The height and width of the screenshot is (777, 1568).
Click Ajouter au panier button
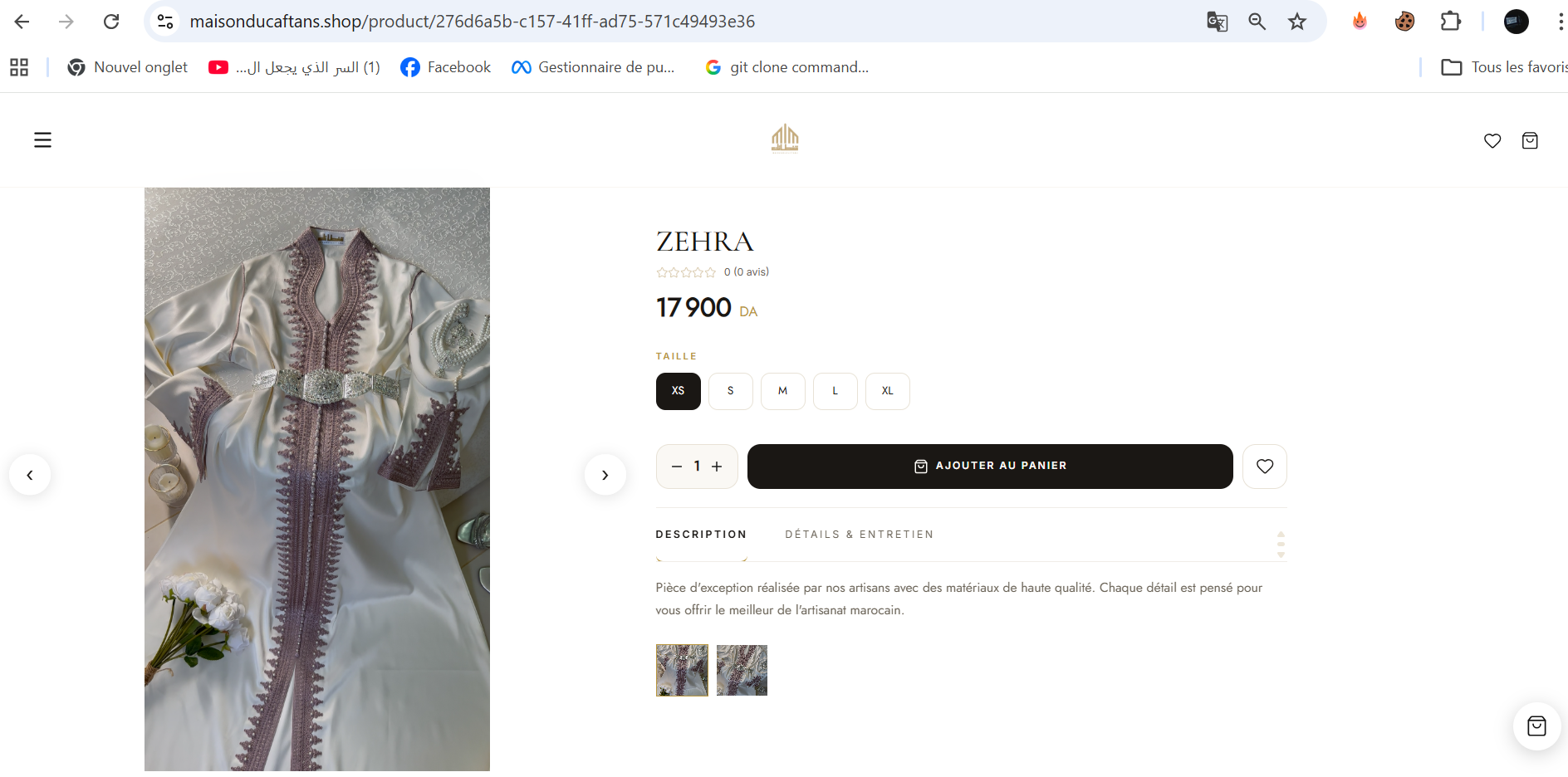tap(989, 467)
